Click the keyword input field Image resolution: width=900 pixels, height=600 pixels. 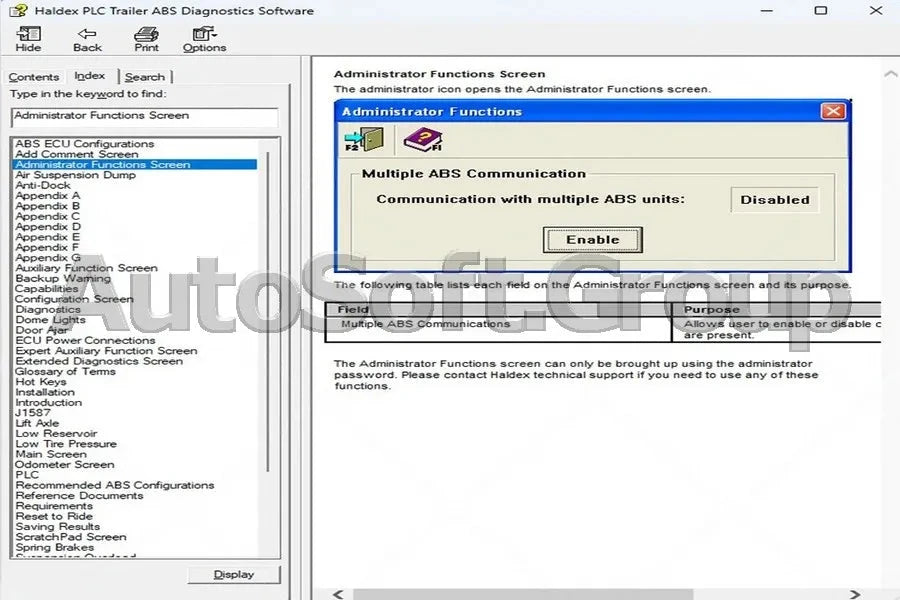click(145, 117)
